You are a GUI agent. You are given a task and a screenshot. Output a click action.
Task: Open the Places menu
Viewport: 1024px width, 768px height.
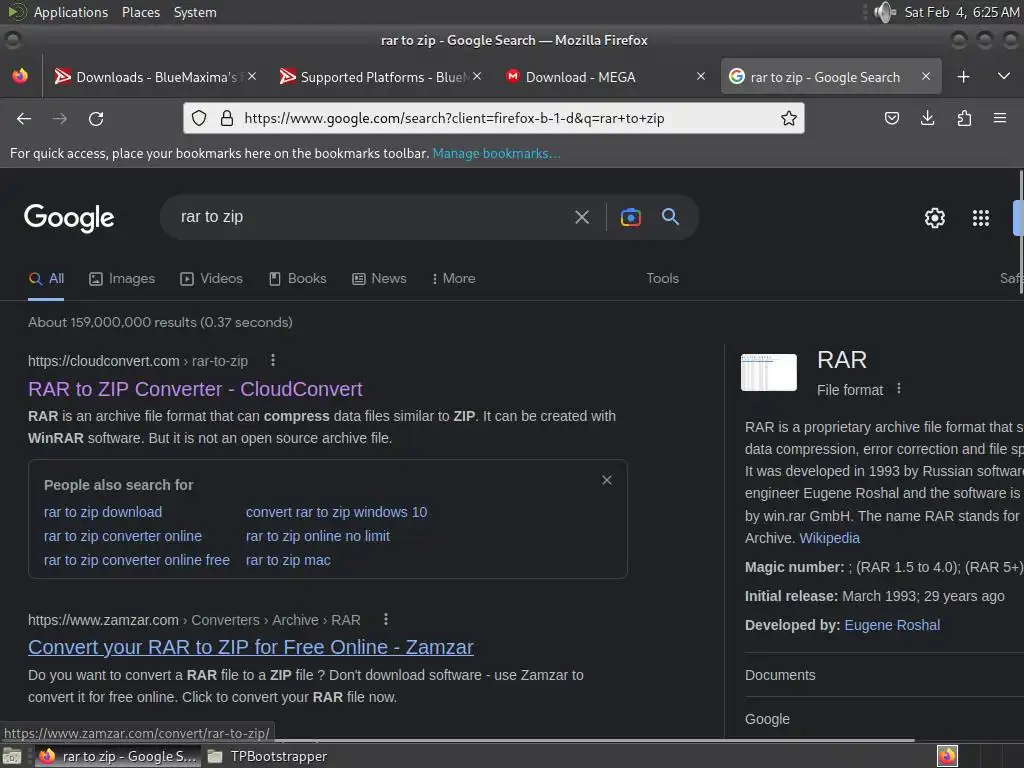point(140,12)
